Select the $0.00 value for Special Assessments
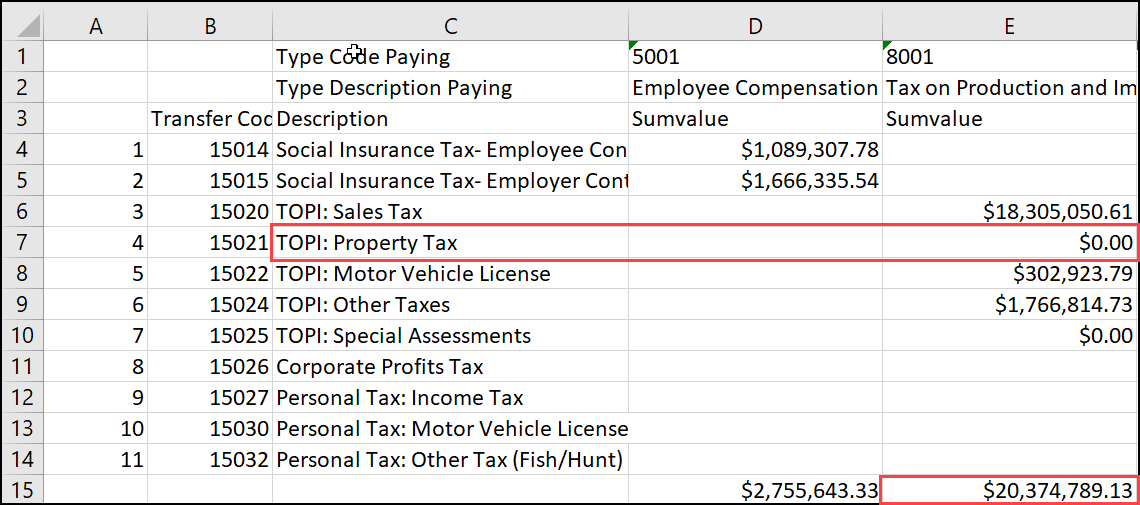Screen dimensions: 1140x505 pyautogui.click(x=1009, y=336)
